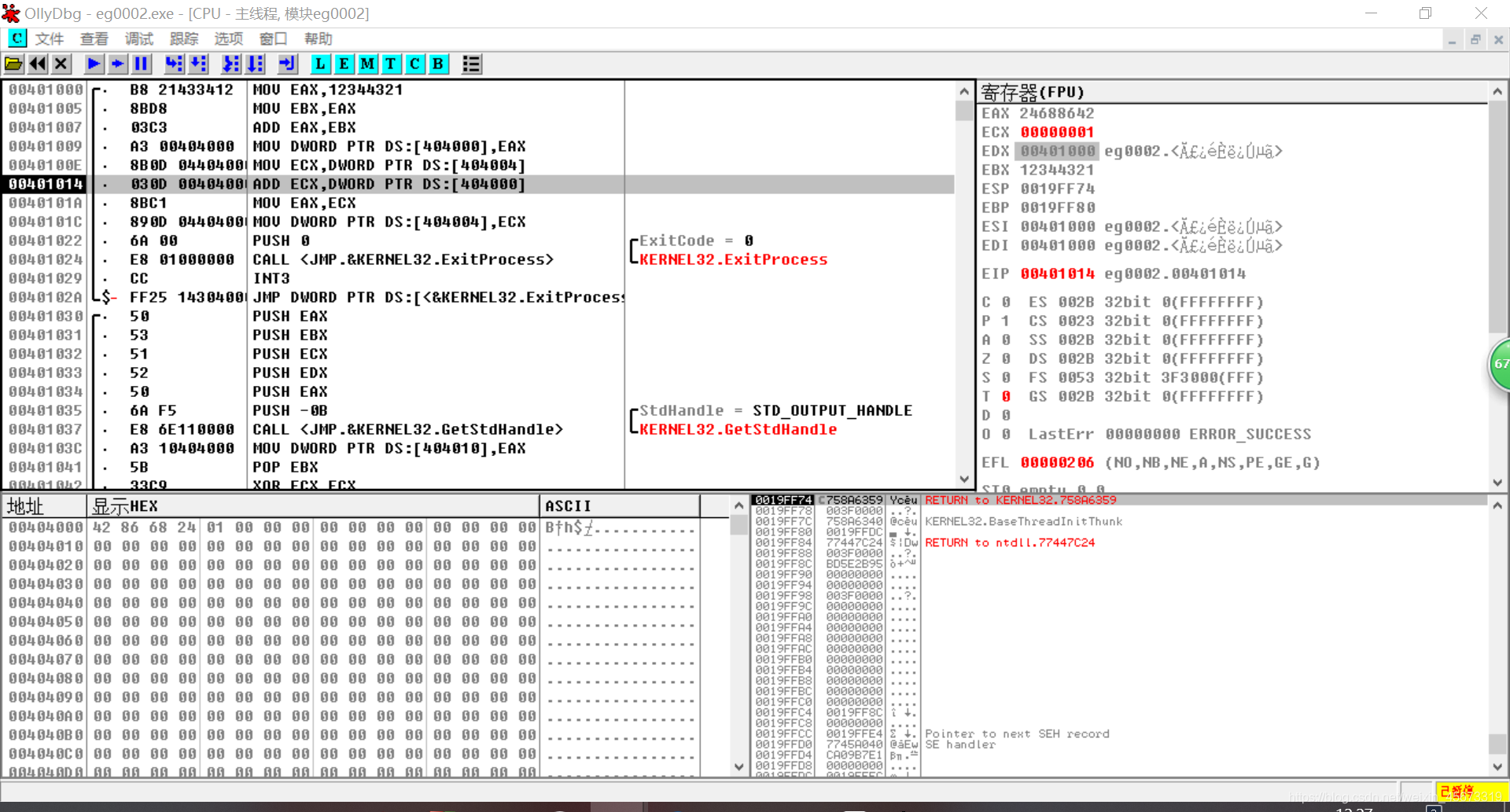Open the 帮助 menu
Screen dimensions: 1510x812
click(x=319, y=39)
